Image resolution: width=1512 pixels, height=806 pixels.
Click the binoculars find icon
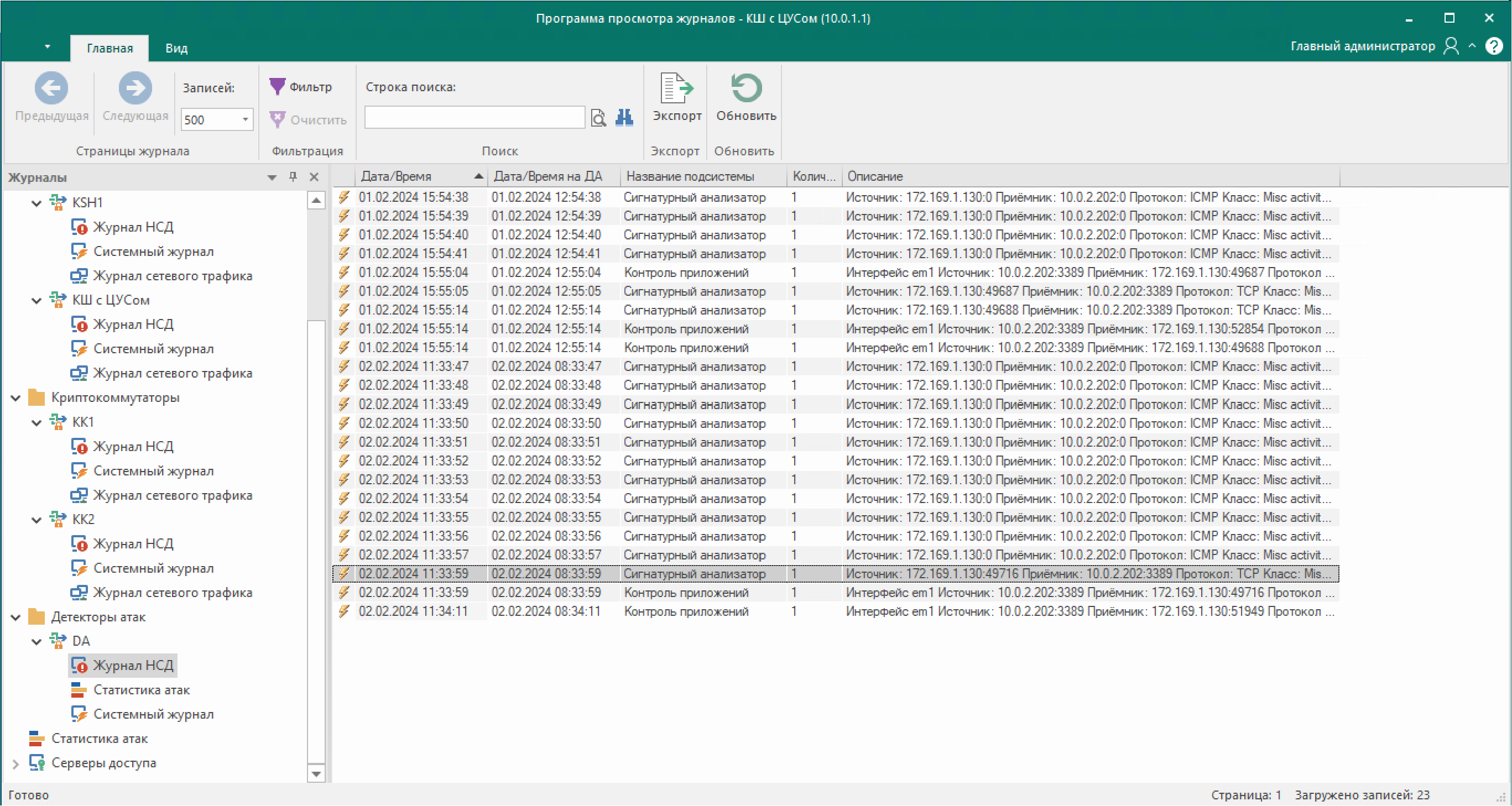point(624,118)
